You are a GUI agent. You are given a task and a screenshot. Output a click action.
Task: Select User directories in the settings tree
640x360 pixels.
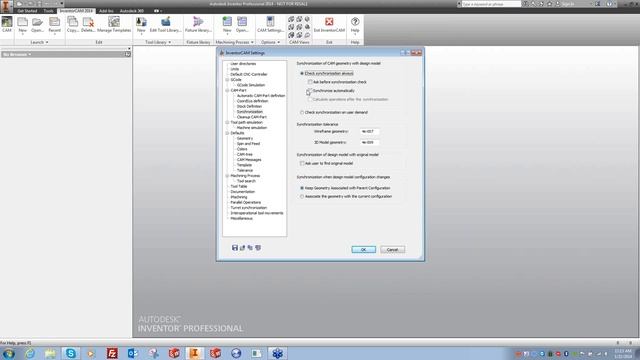pos(243,64)
